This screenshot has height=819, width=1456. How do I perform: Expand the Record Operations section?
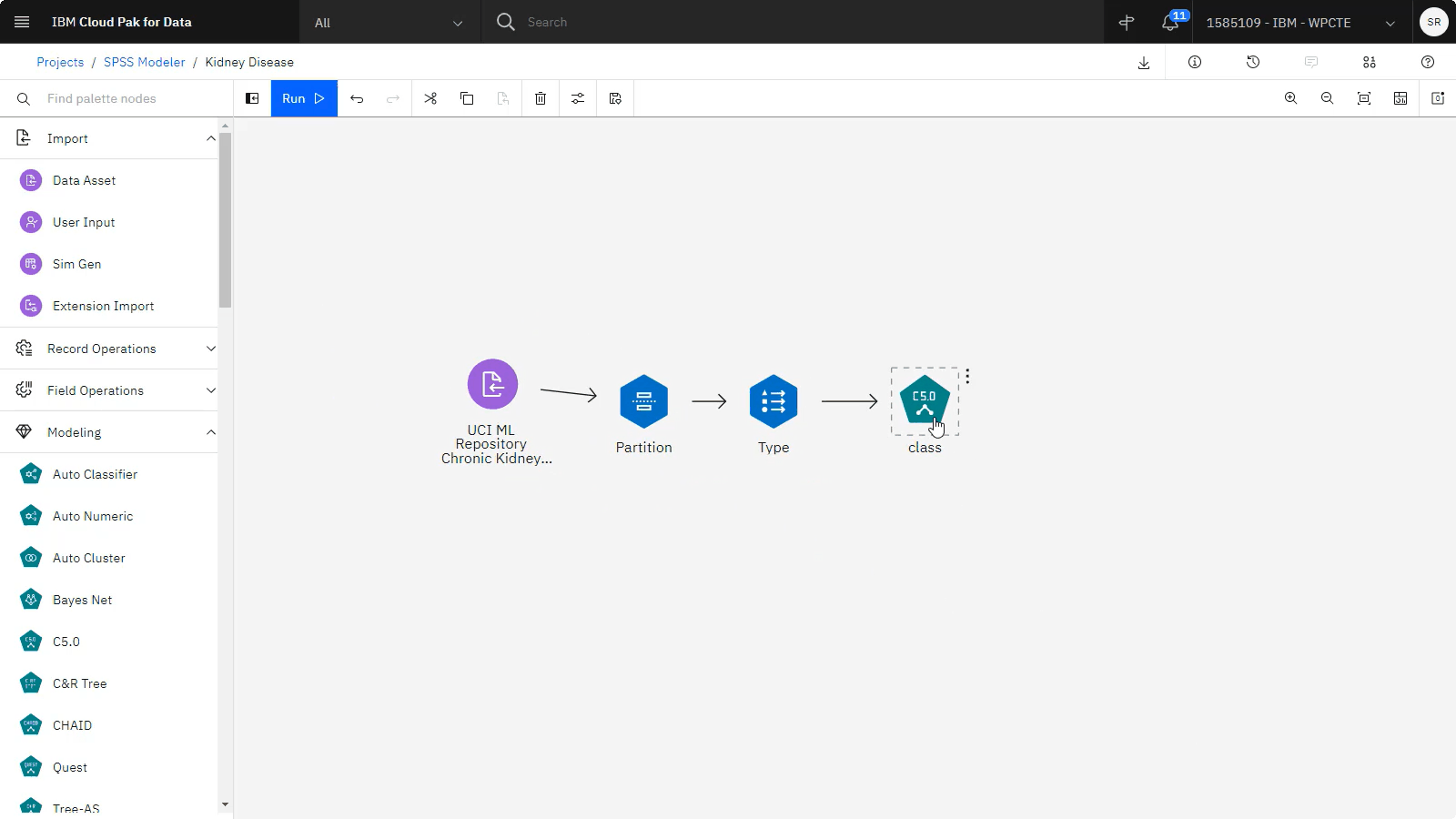click(x=210, y=349)
